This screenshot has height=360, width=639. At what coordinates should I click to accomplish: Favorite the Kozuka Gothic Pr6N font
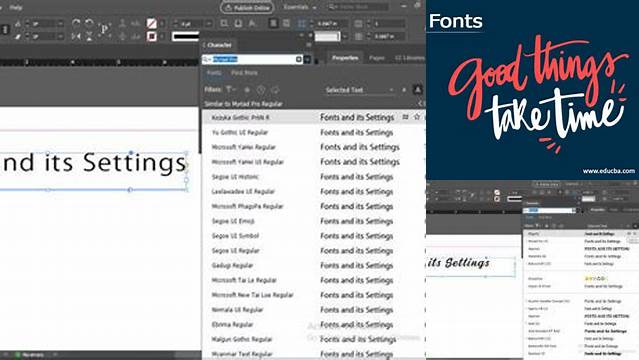click(416, 117)
